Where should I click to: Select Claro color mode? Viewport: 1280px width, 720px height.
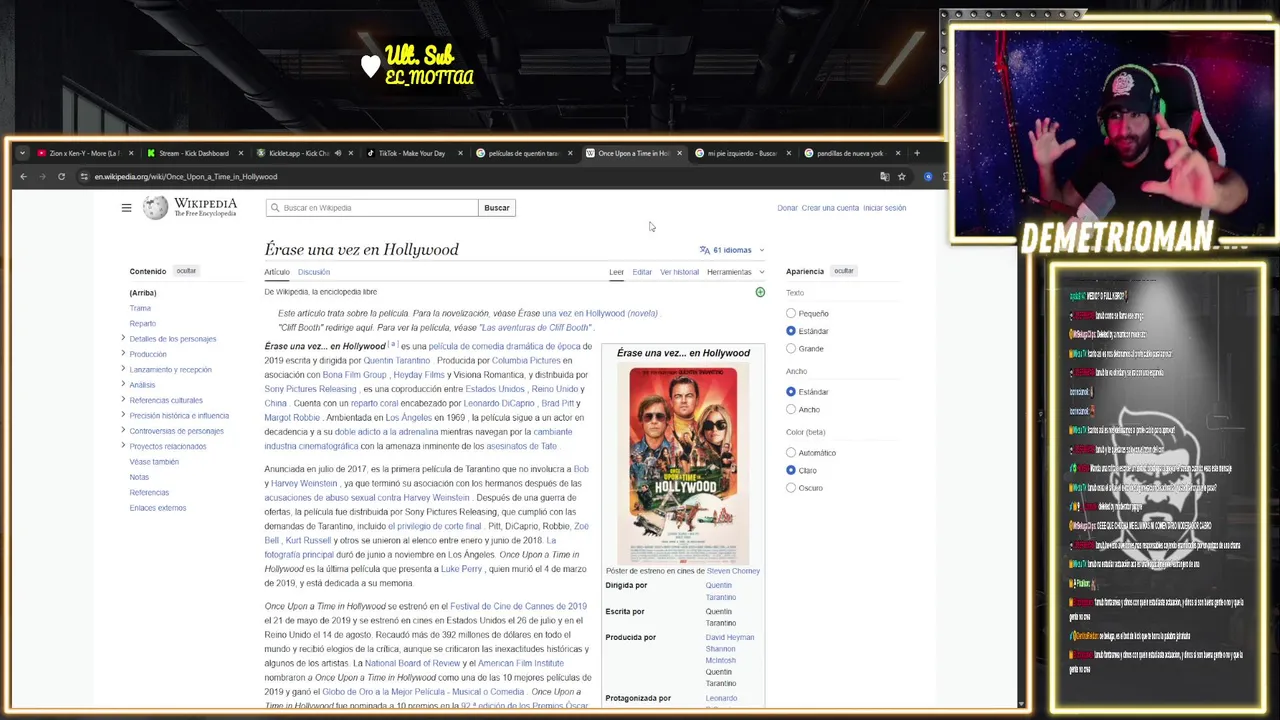tap(791, 470)
